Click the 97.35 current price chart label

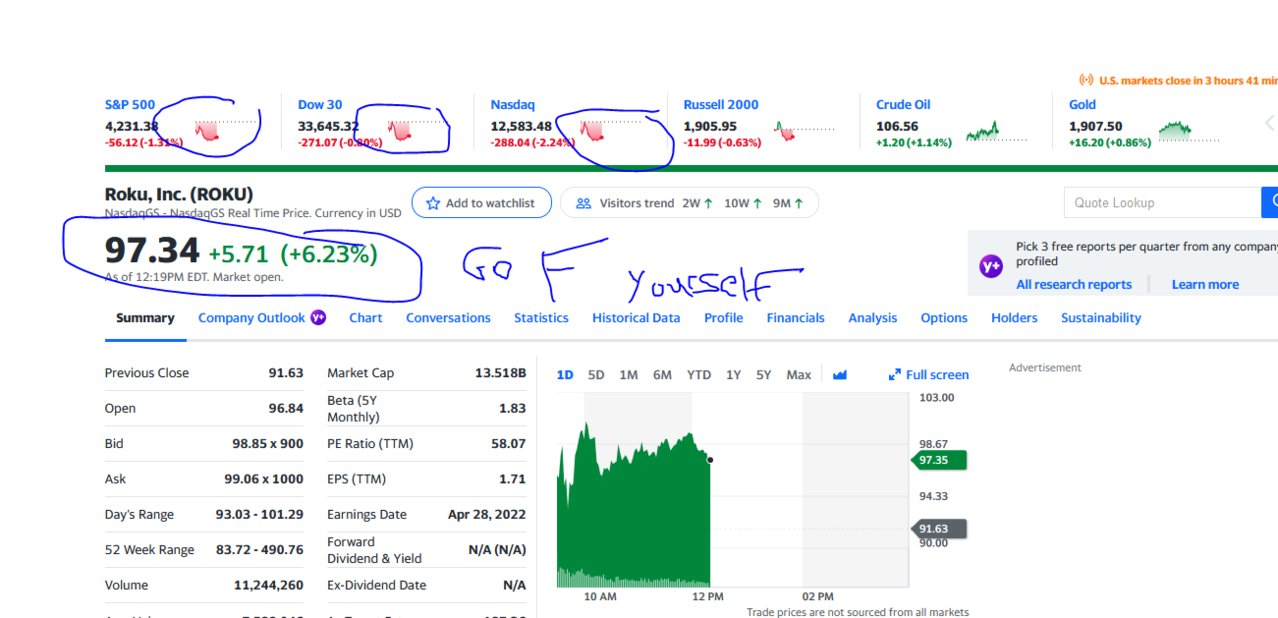(939, 460)
